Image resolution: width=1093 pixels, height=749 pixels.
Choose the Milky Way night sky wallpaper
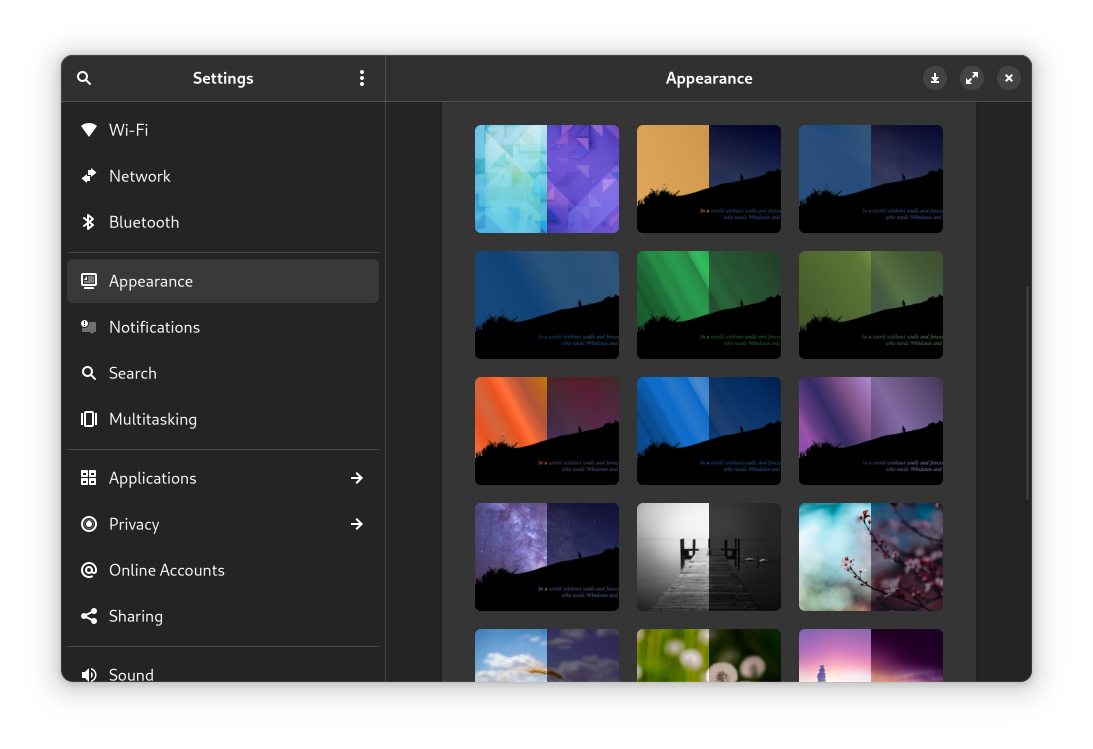546,557
